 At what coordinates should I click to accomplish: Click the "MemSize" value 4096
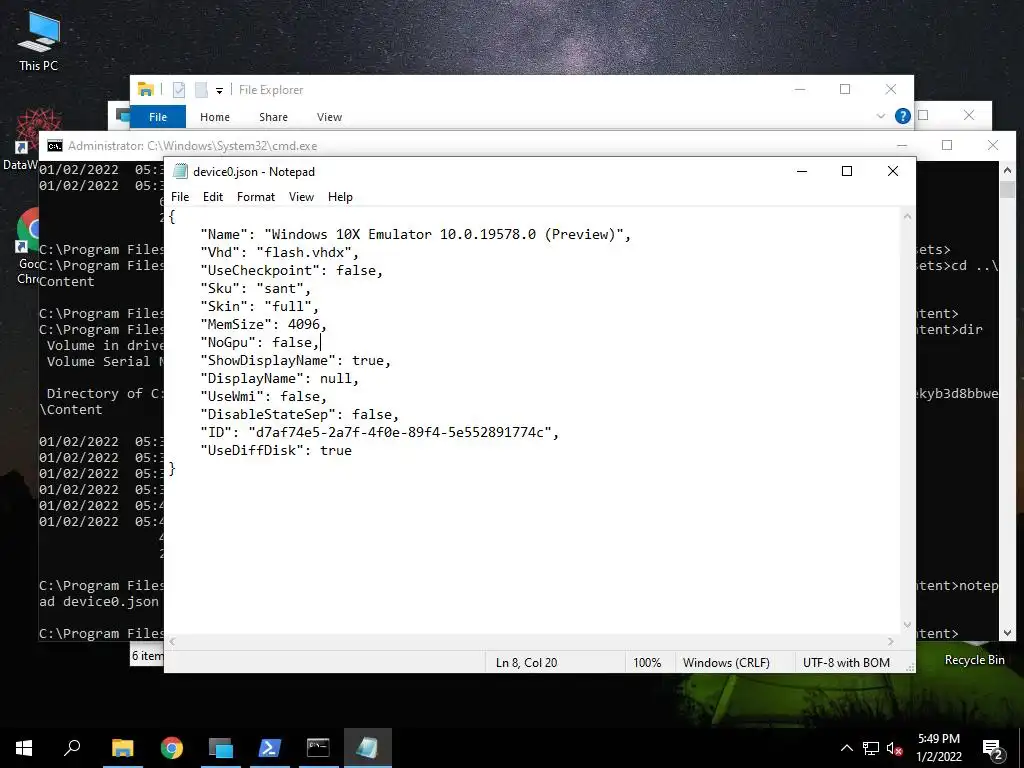click(304, 324)
